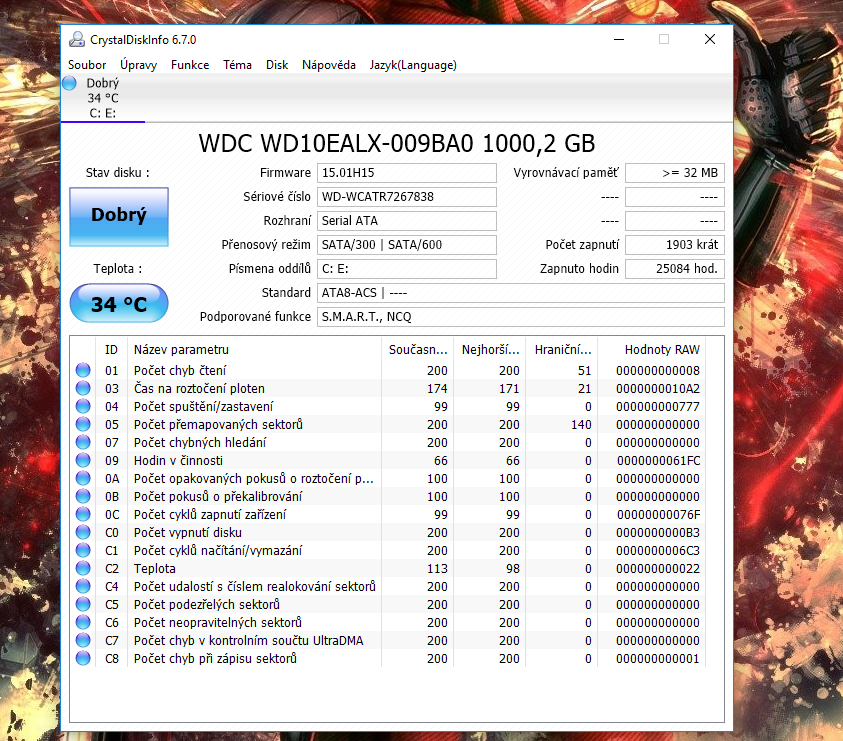Click the status orb for Počet přemapovaných sektorů
The image size is (843, 741).
click(83, 424)
